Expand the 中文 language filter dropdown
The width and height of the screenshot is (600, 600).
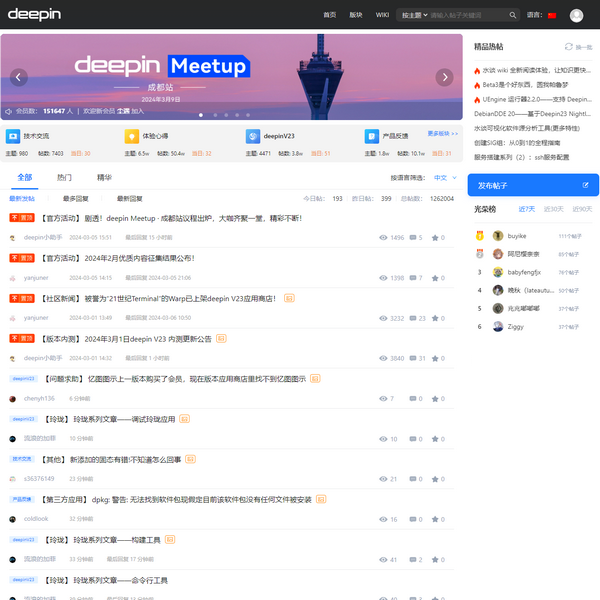tap(442, 177)
